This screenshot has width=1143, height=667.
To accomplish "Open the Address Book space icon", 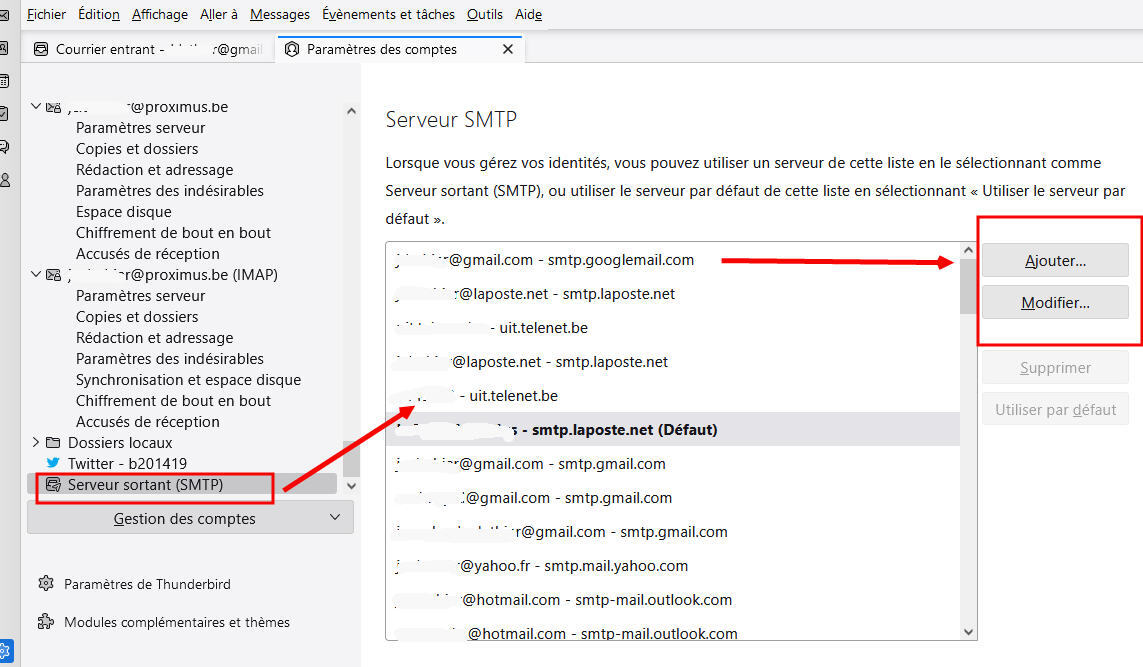I will click(x=4, y=48).
